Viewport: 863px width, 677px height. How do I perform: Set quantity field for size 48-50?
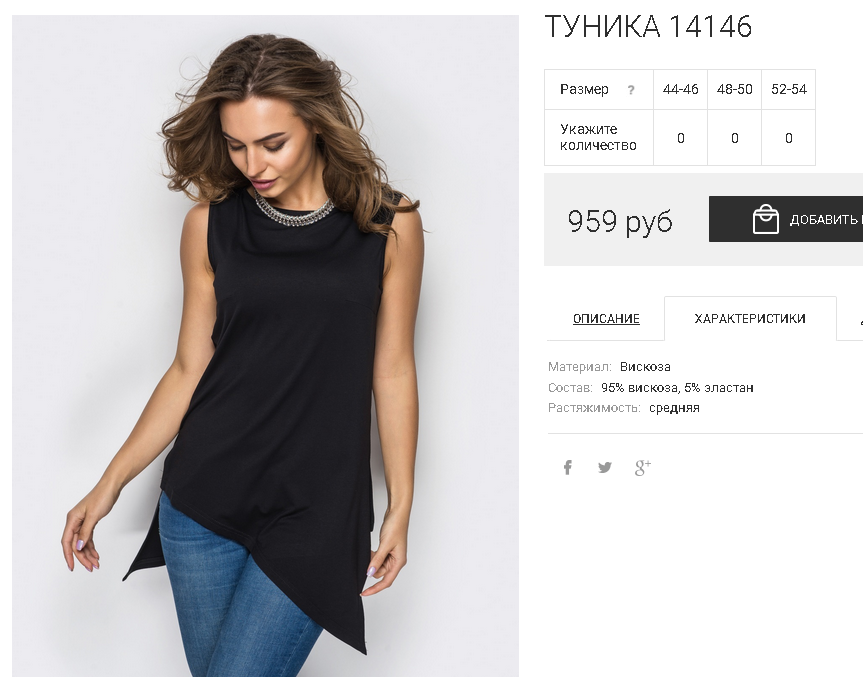coord(734,138)
